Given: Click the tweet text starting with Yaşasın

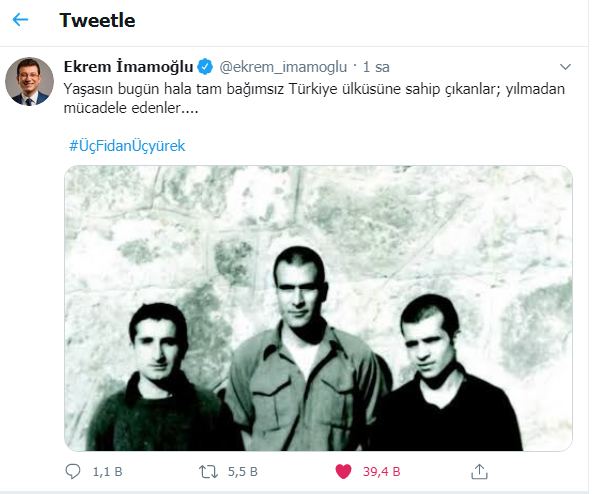Looking at the screenshot, I should click(314, 98).
